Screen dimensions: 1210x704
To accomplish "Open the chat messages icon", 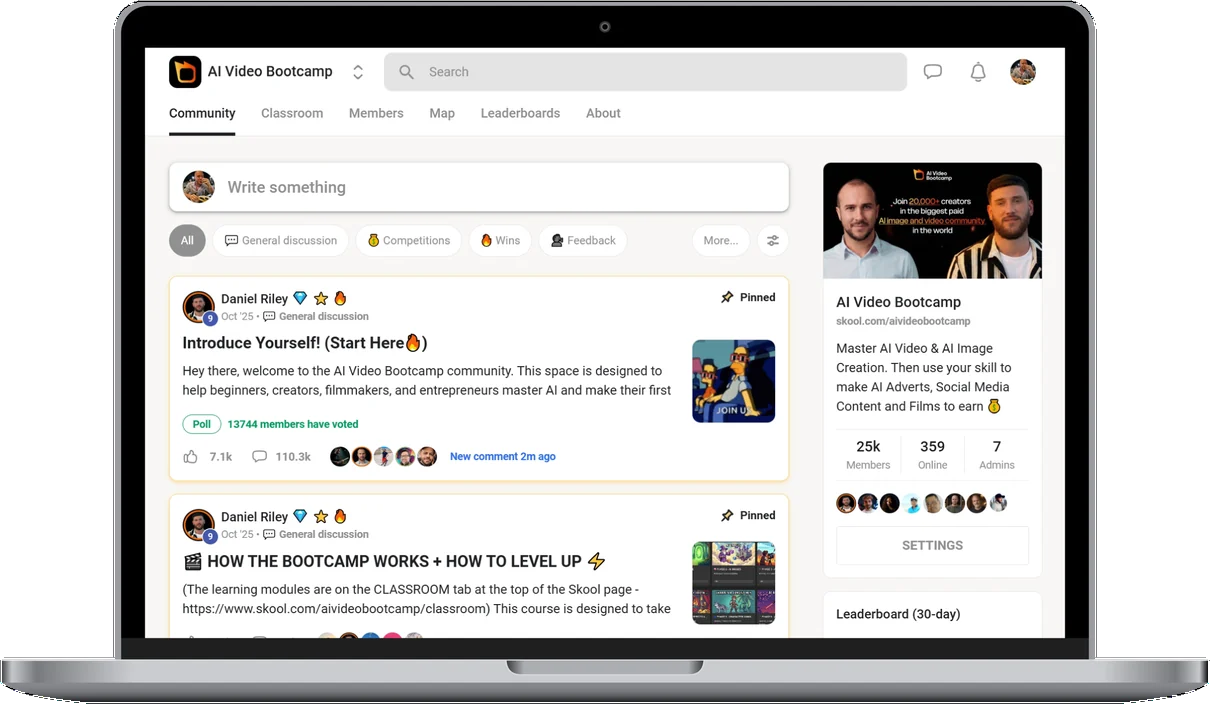I will click(x=933, y=72).
